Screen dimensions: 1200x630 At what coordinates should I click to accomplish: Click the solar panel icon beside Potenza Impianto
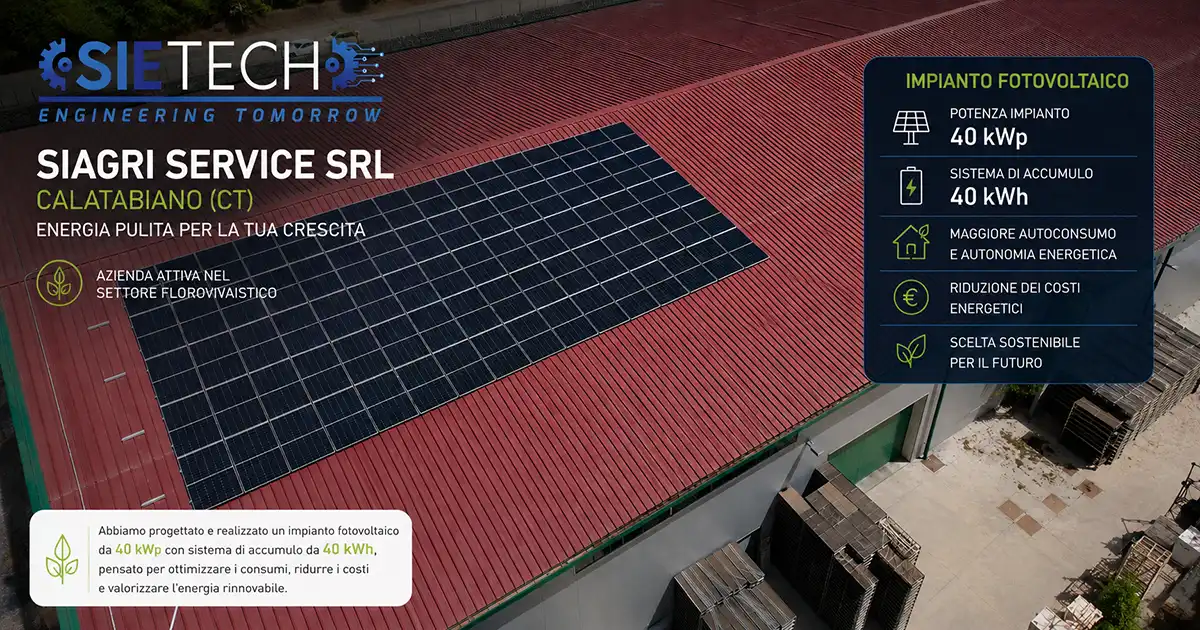click(x=909, y=126)
